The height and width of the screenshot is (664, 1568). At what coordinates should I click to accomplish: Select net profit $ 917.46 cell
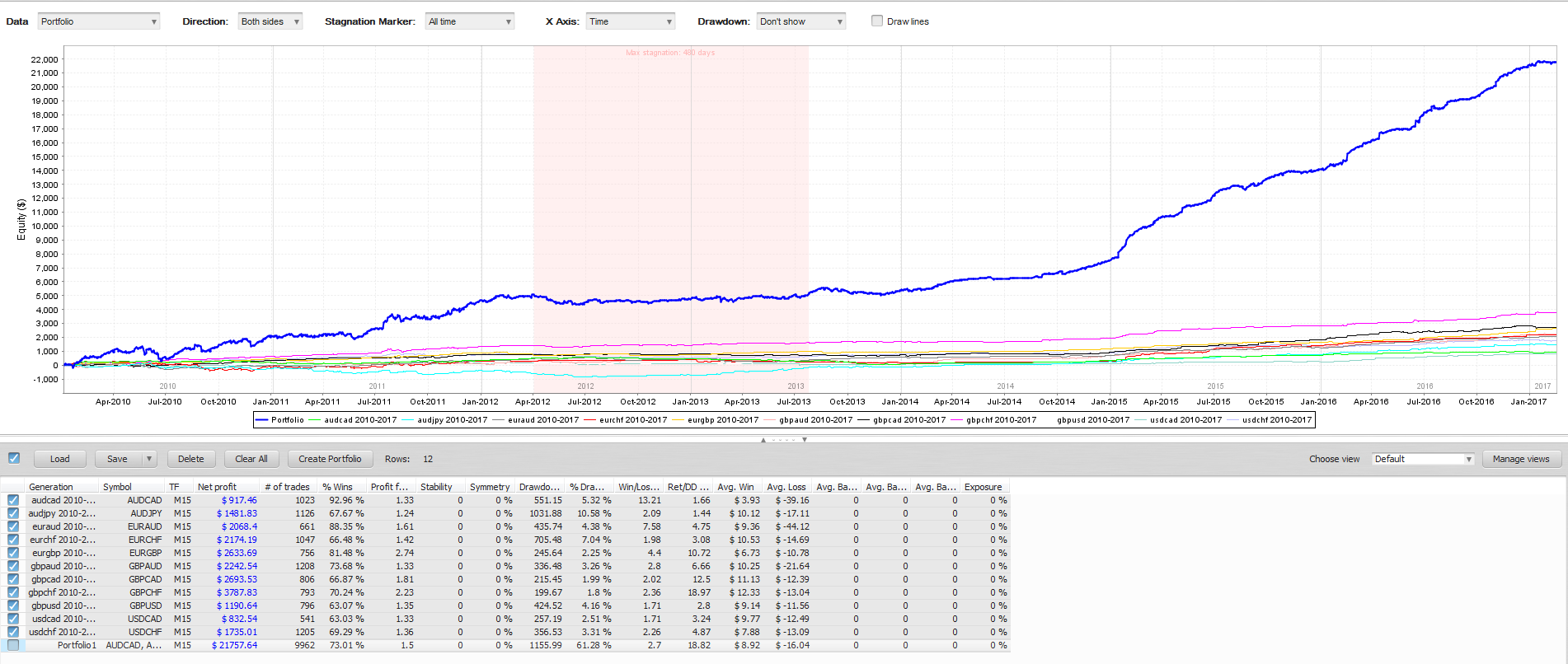pyautogui.click(x=227, y=500)
